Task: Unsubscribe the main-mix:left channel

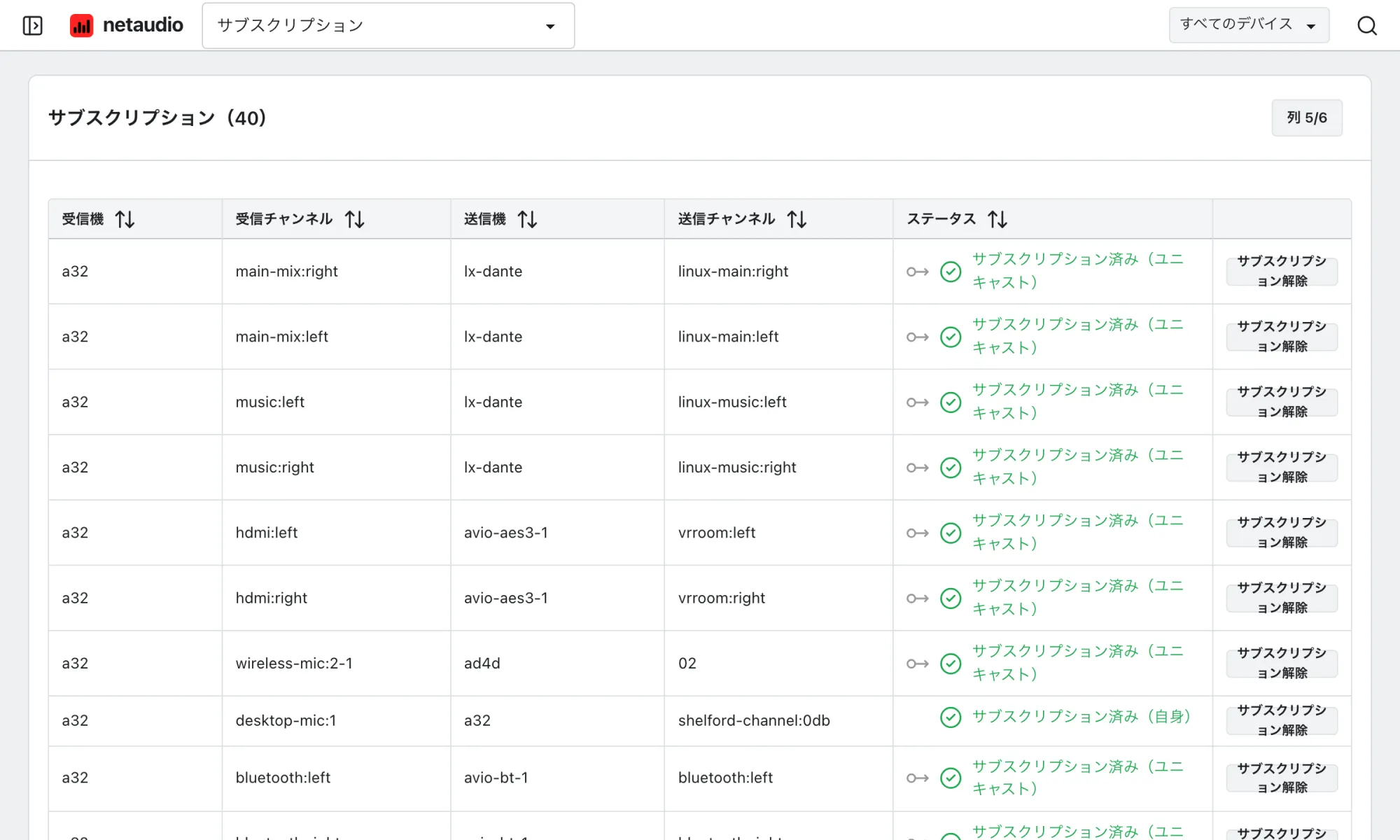Action: point(1282,337)
